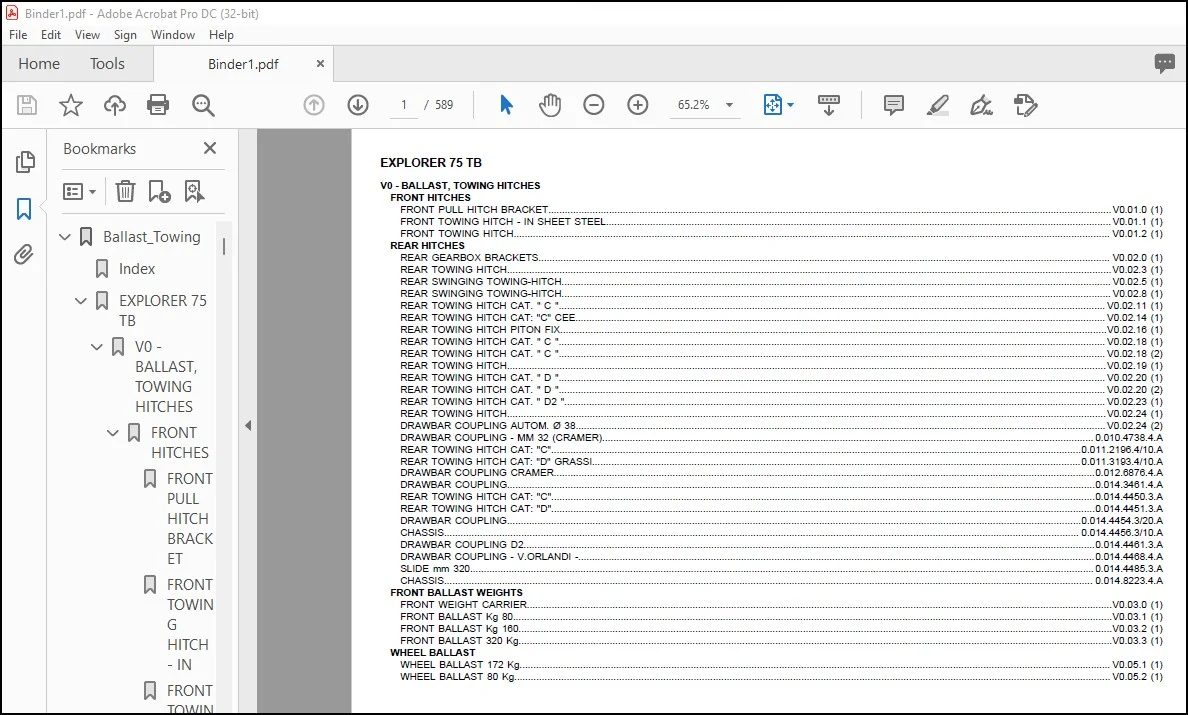Add a sticky note comment
The height and width of the screenshot is (715, 1188).
click(x=894, y=105)
